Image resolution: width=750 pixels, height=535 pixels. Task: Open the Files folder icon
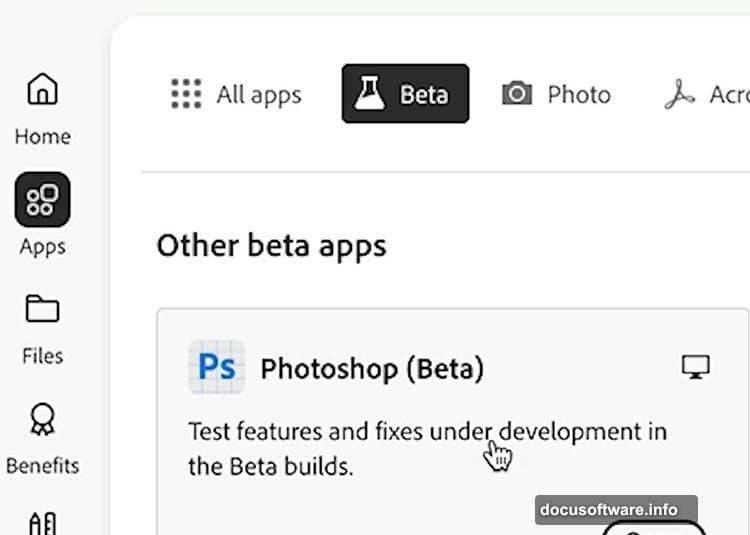[x=42, y=309]
